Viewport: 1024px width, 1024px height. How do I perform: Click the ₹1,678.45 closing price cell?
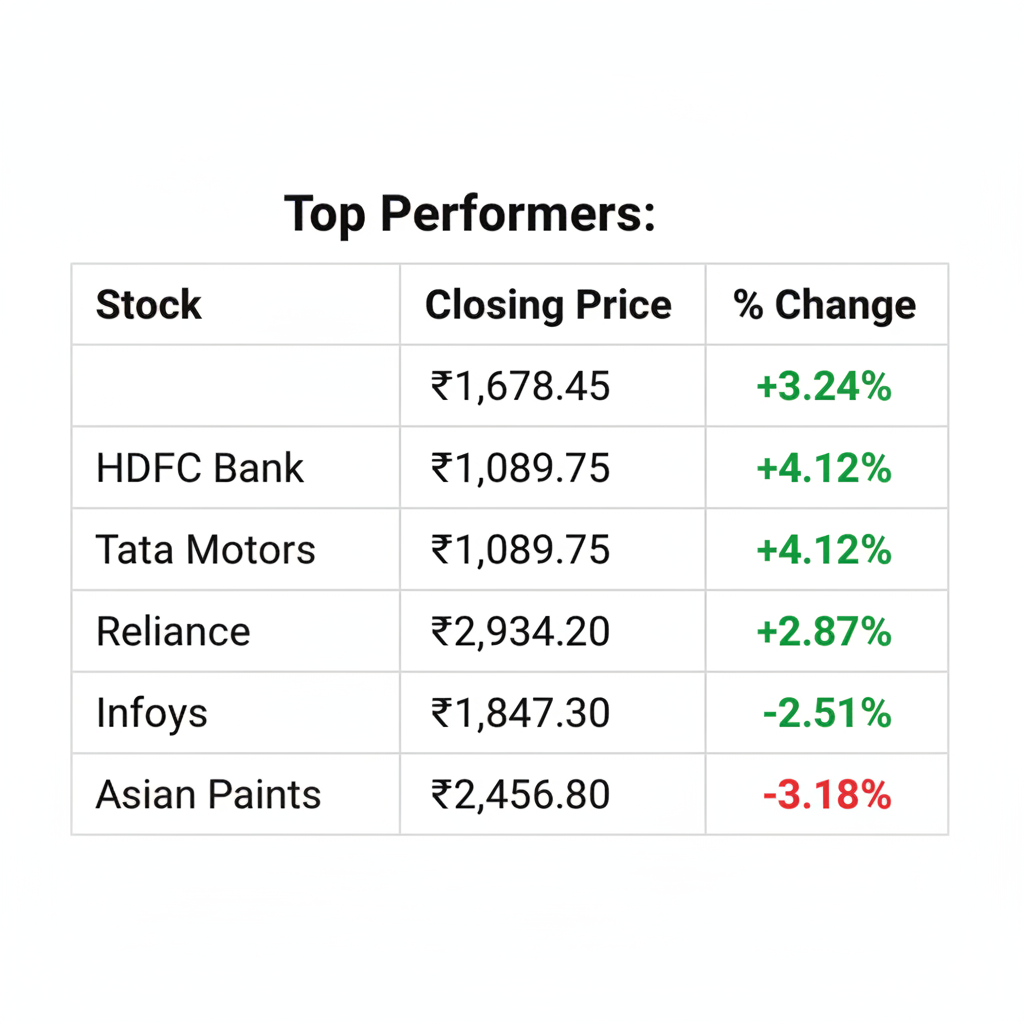click(520, 386)
